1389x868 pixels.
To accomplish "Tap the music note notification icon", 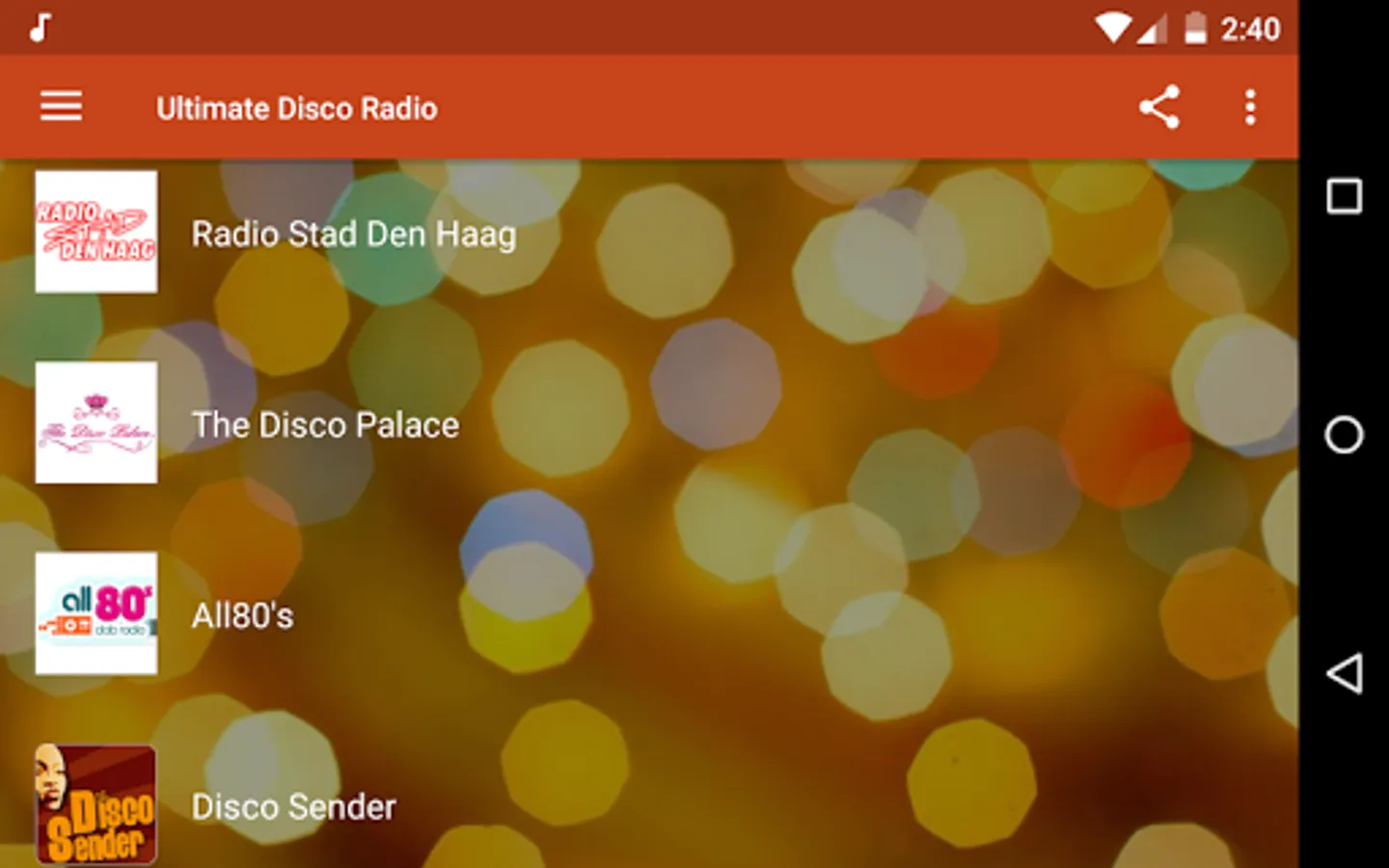I will tap(40, 28).
